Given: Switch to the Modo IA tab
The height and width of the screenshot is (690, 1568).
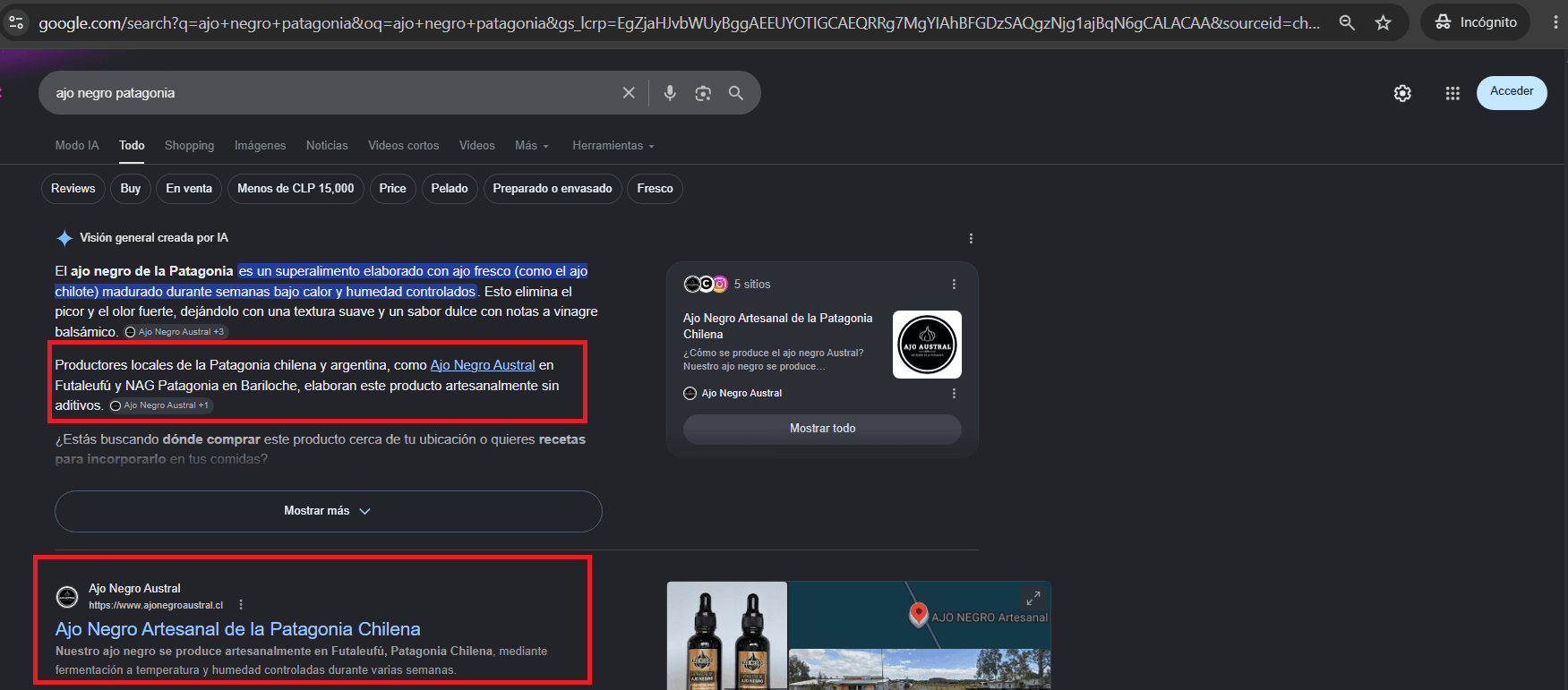Looking at the screenshot, I should tap(77, 145).
